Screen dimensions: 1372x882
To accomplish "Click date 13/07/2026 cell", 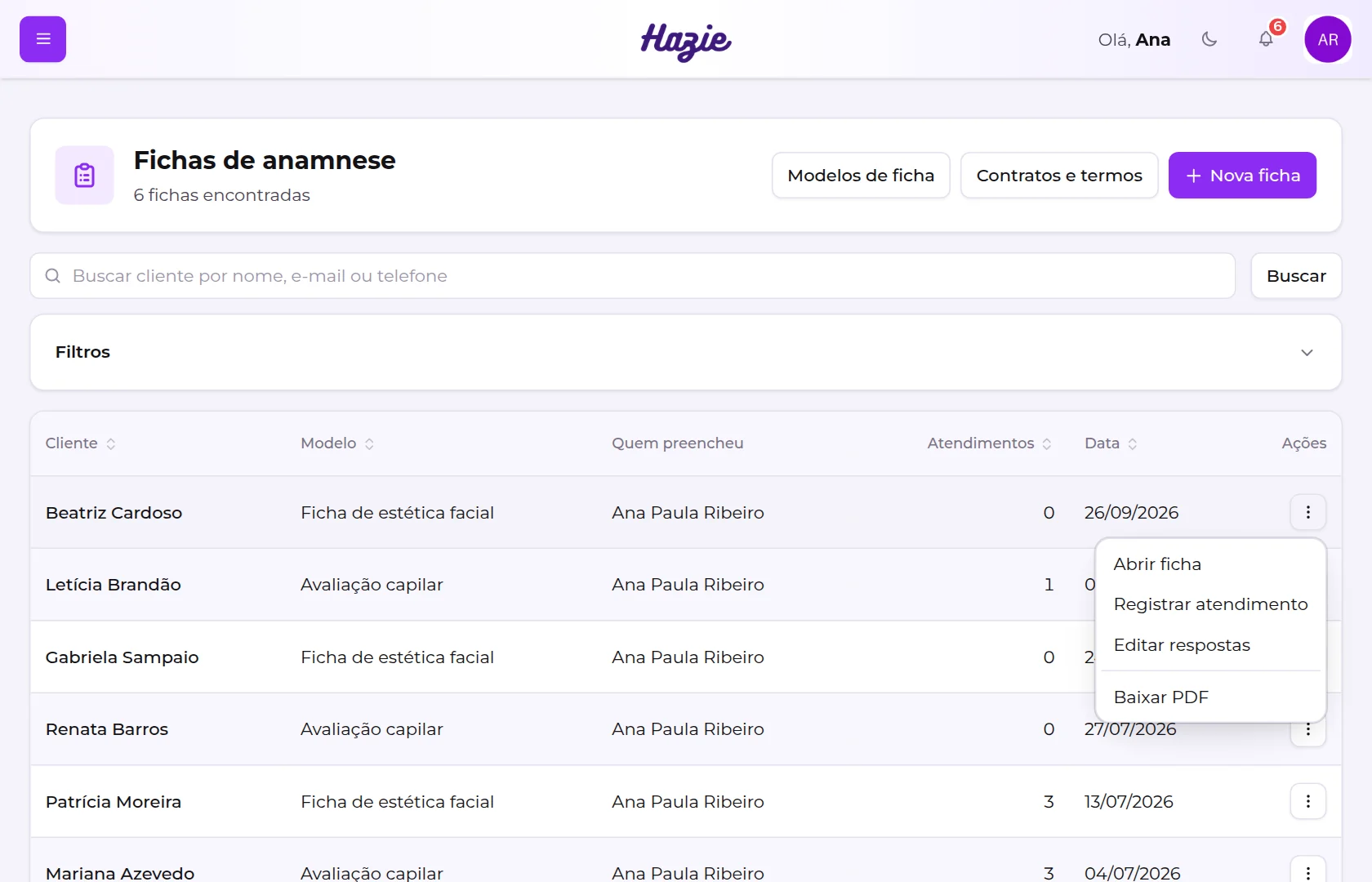I will tap(1129, 802).
